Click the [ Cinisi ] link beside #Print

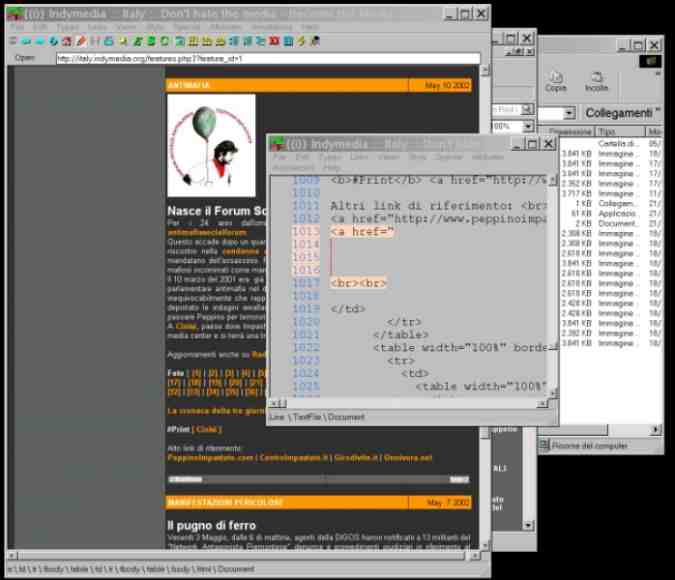pos(207,429)
